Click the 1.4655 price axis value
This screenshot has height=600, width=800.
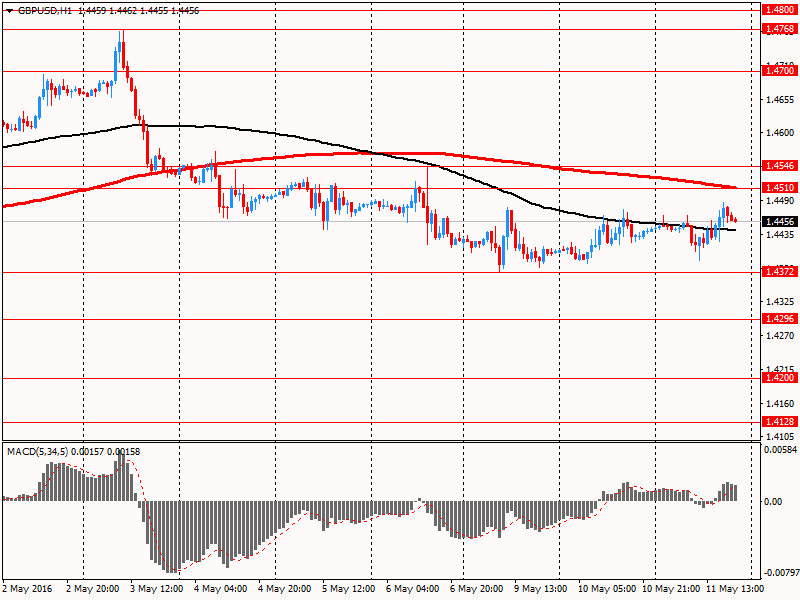click(780, 100)
